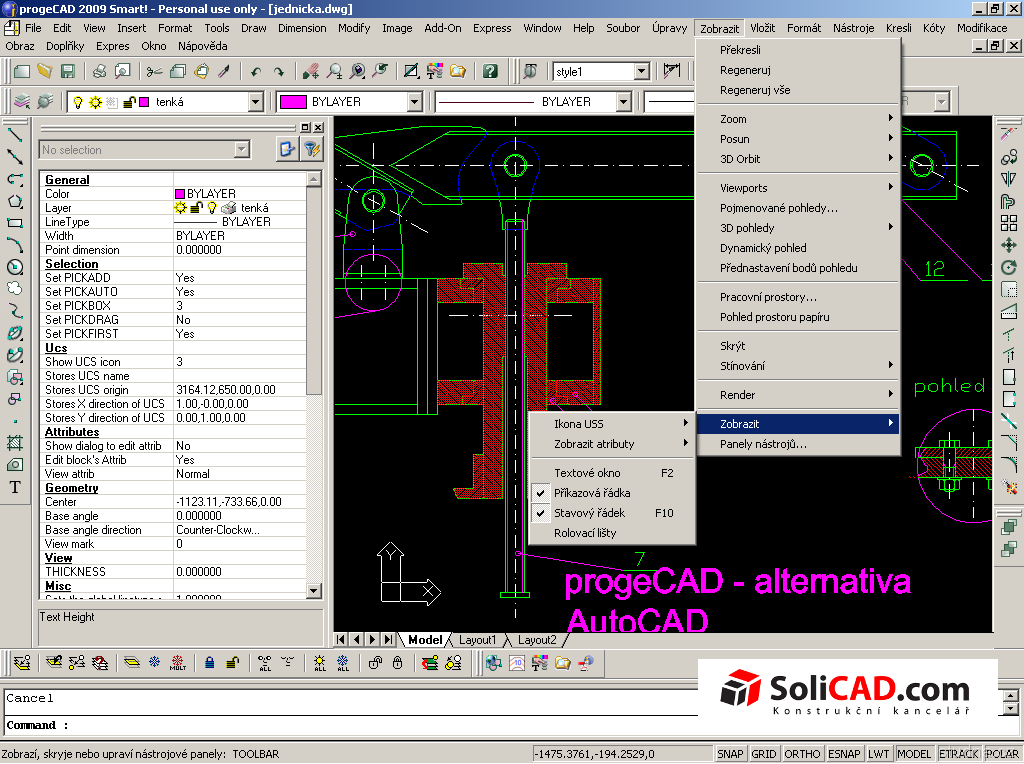Choose Panely nástrojů… menu entry
Image resolution: width=1024 pixels, height=764 pixels.
tap(763, 444)
